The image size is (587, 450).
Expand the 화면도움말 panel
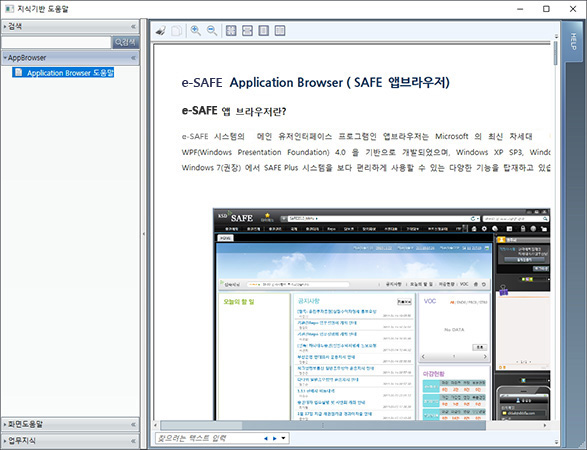click(x=70, y=424)
